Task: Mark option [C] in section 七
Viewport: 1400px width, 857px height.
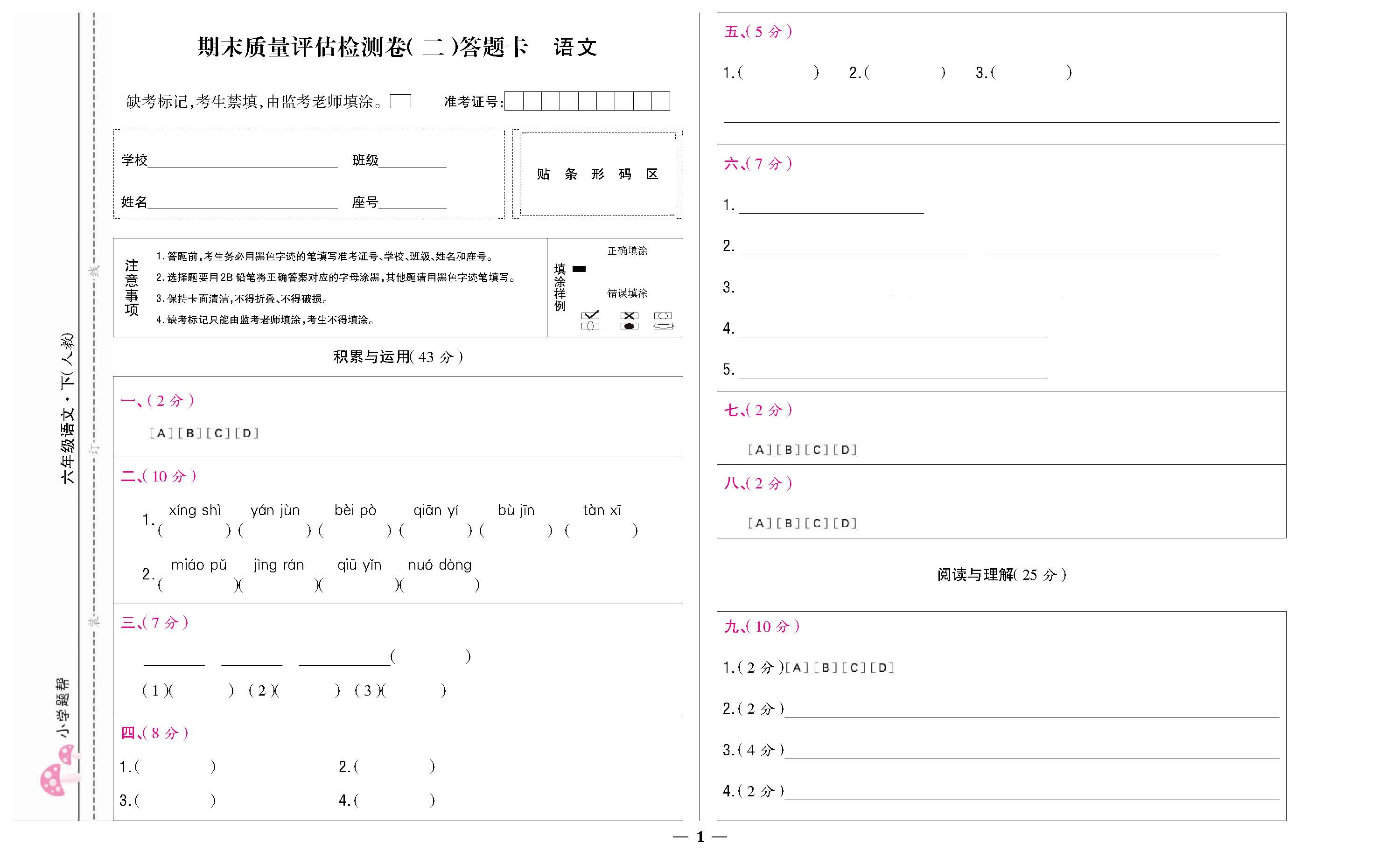Action: pos(817,450)
